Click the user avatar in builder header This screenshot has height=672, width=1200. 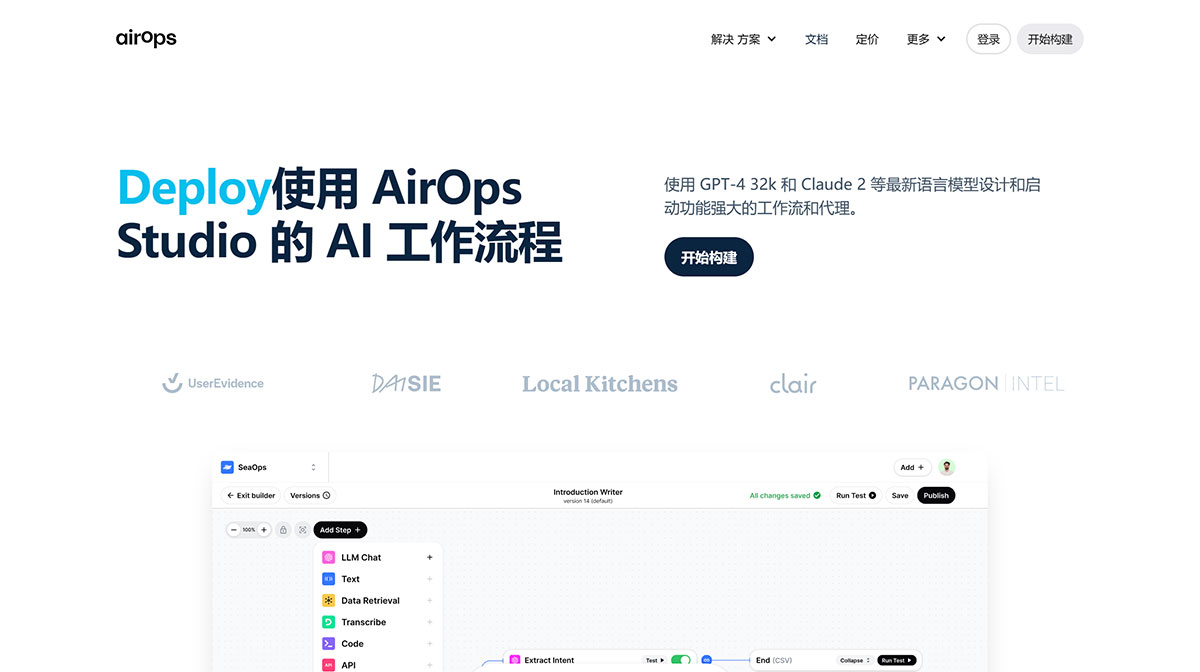(946, 467)
